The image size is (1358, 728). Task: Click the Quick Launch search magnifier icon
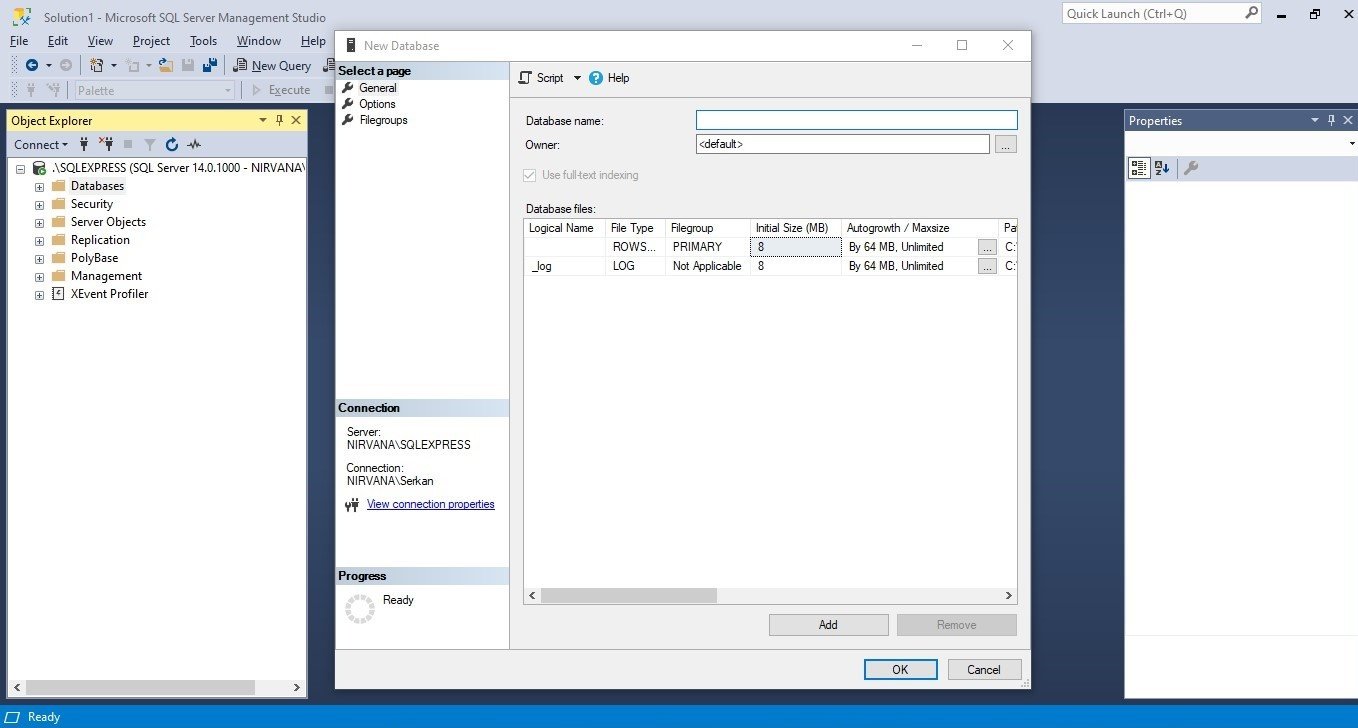point(1251,13)
